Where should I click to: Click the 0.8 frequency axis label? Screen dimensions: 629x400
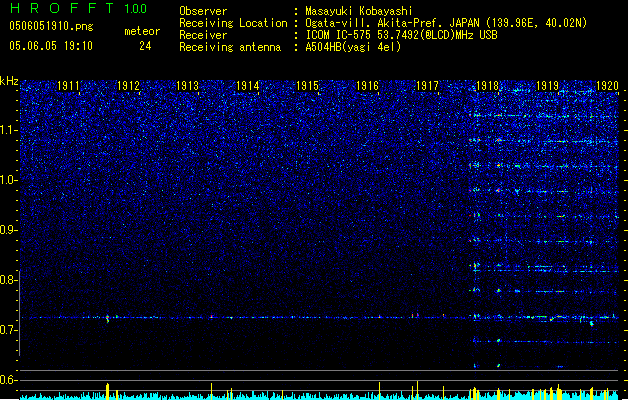coord(9,280)
